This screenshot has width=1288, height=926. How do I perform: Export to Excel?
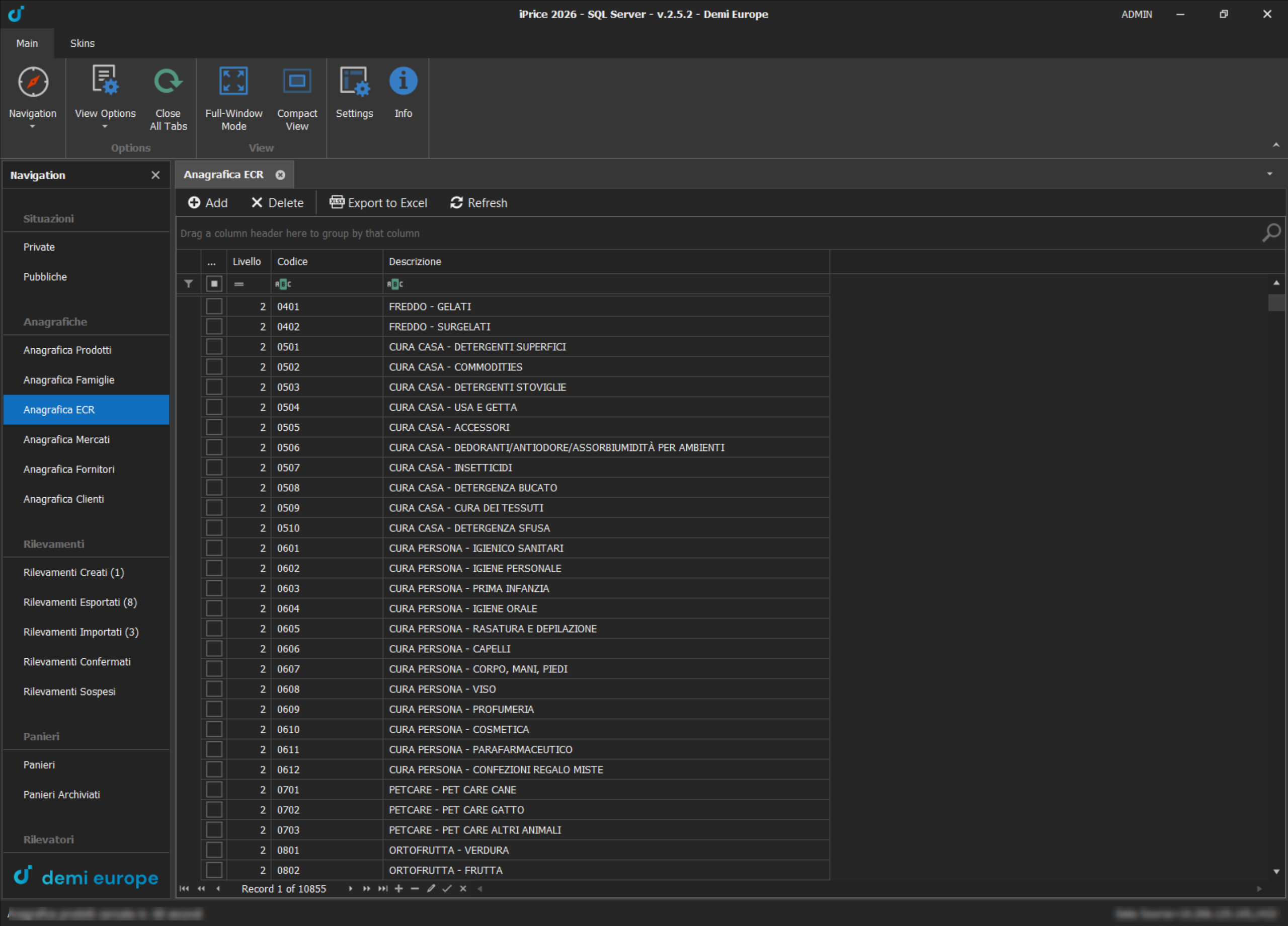tap(378, 203)
